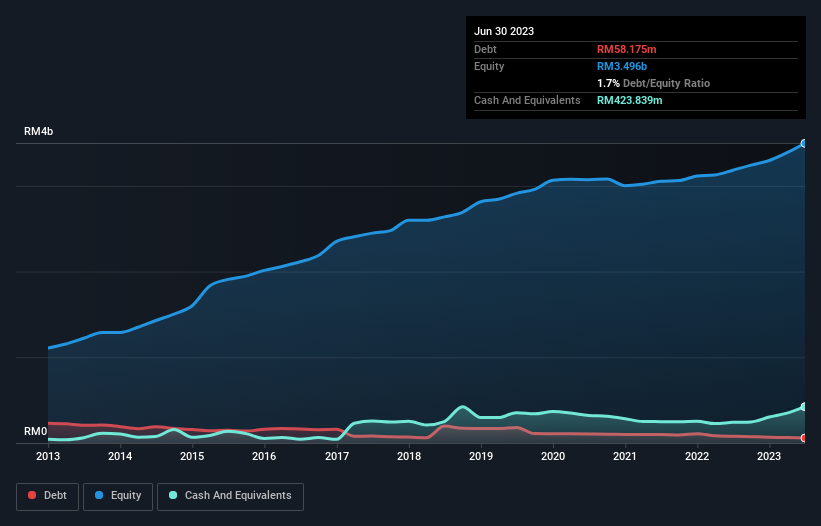The image size is (821, 526).
Task: Click the 2015 x-axis label
Action: pyautogui.click(x=192, y=456)
